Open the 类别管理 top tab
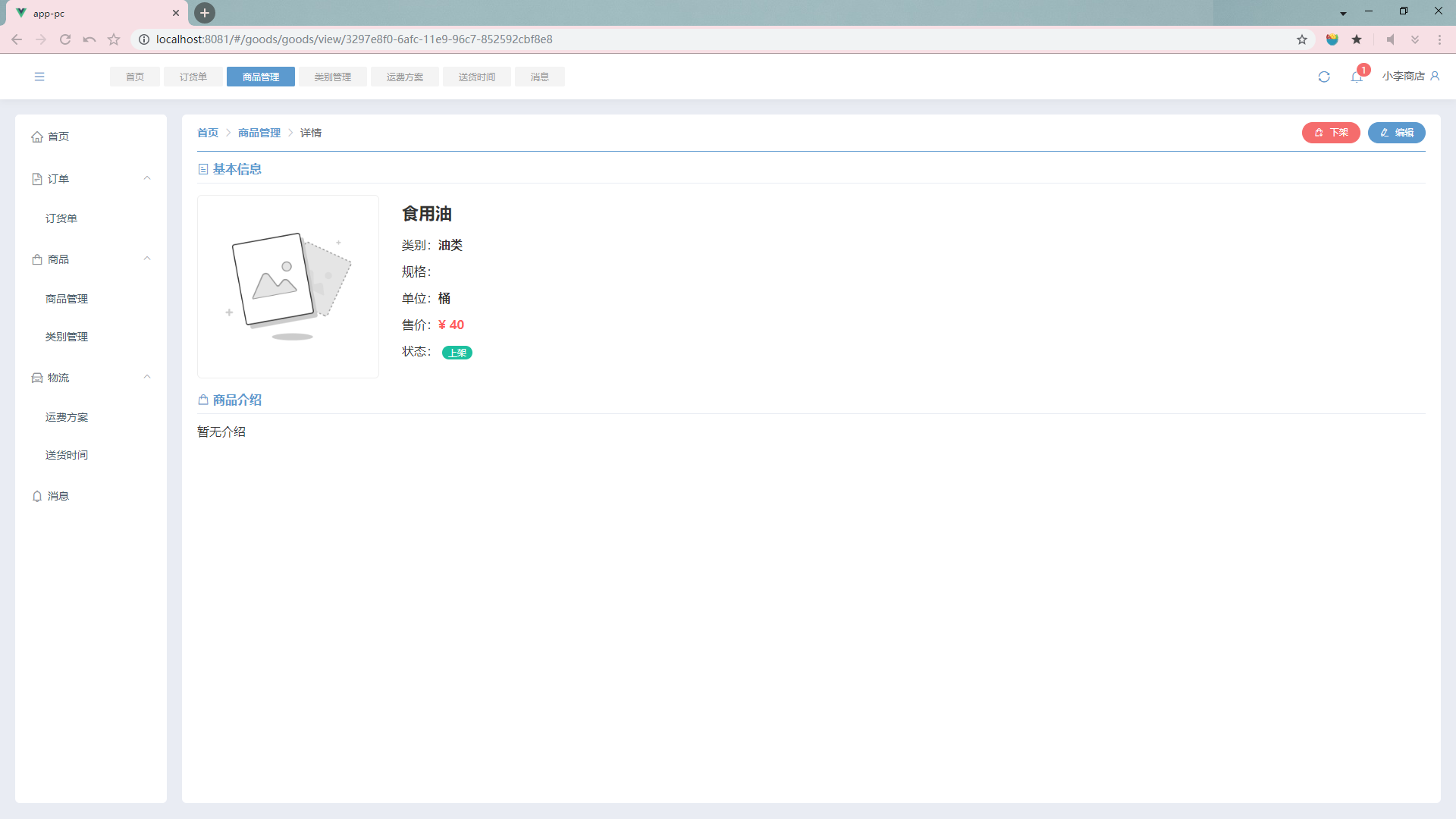The image size is (1456, 819). (x=333, y=77)
